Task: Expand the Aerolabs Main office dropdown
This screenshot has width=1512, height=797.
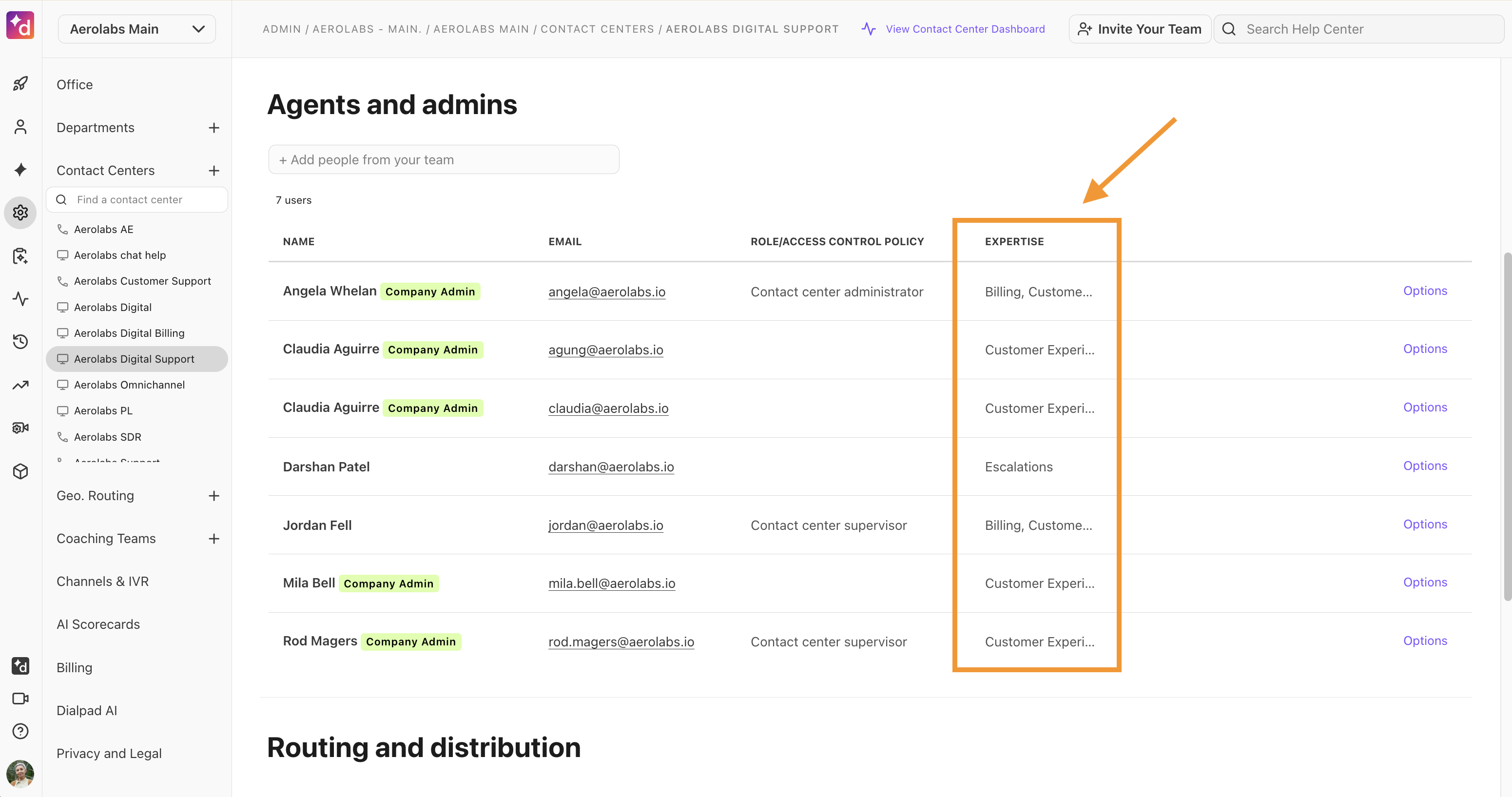Action: pyautogui.click(x=137, y=29)
